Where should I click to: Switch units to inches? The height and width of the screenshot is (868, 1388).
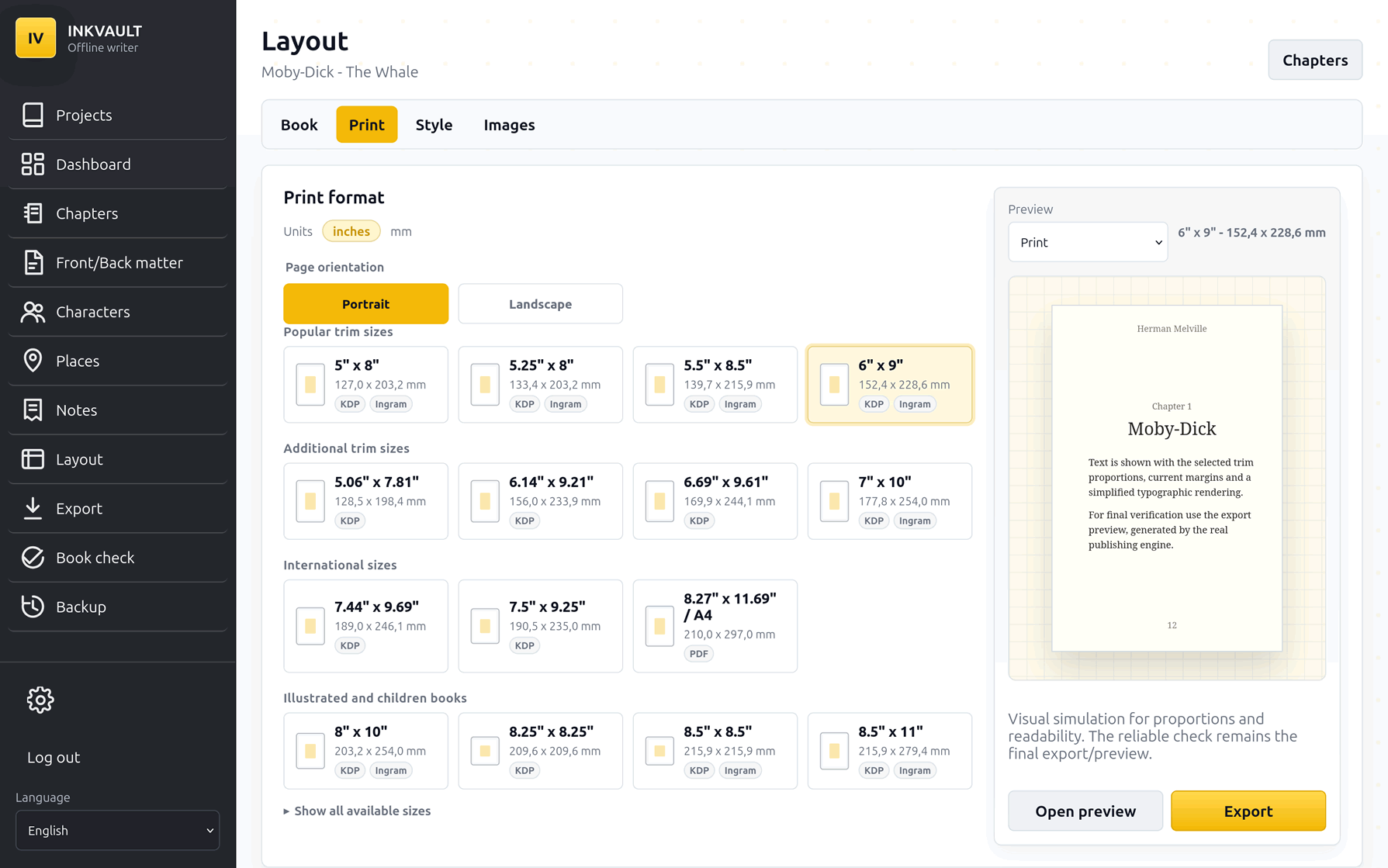coord(351,231)
